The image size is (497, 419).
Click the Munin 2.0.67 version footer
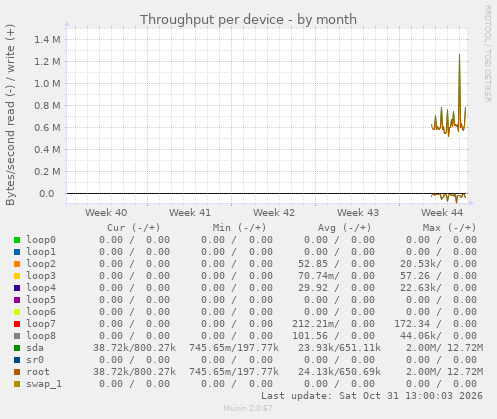click(x=248, y=408)
